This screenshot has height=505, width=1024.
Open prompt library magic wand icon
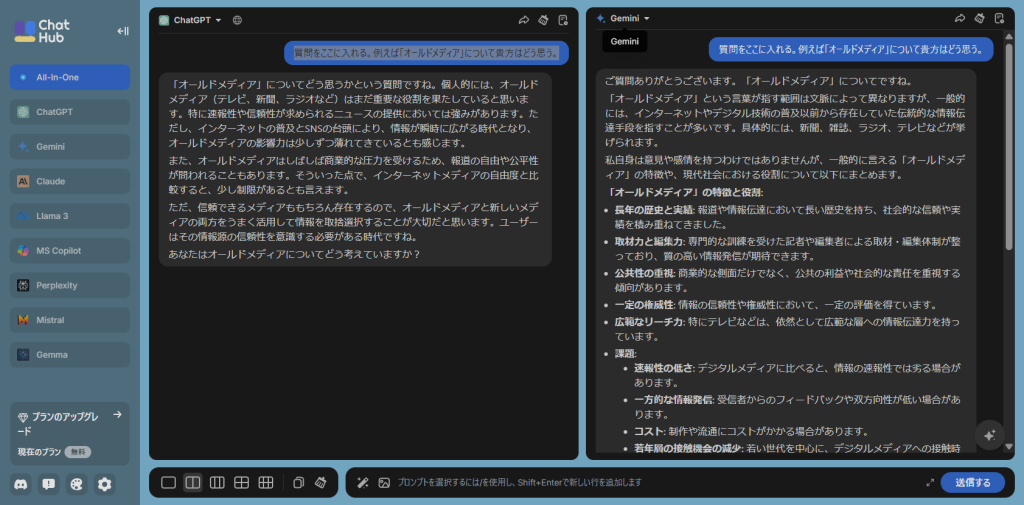[x=362, y=483]
